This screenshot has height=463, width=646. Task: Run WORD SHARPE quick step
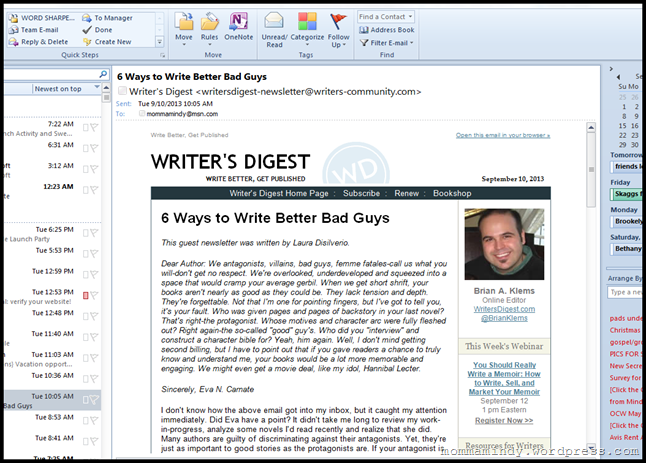42,18
